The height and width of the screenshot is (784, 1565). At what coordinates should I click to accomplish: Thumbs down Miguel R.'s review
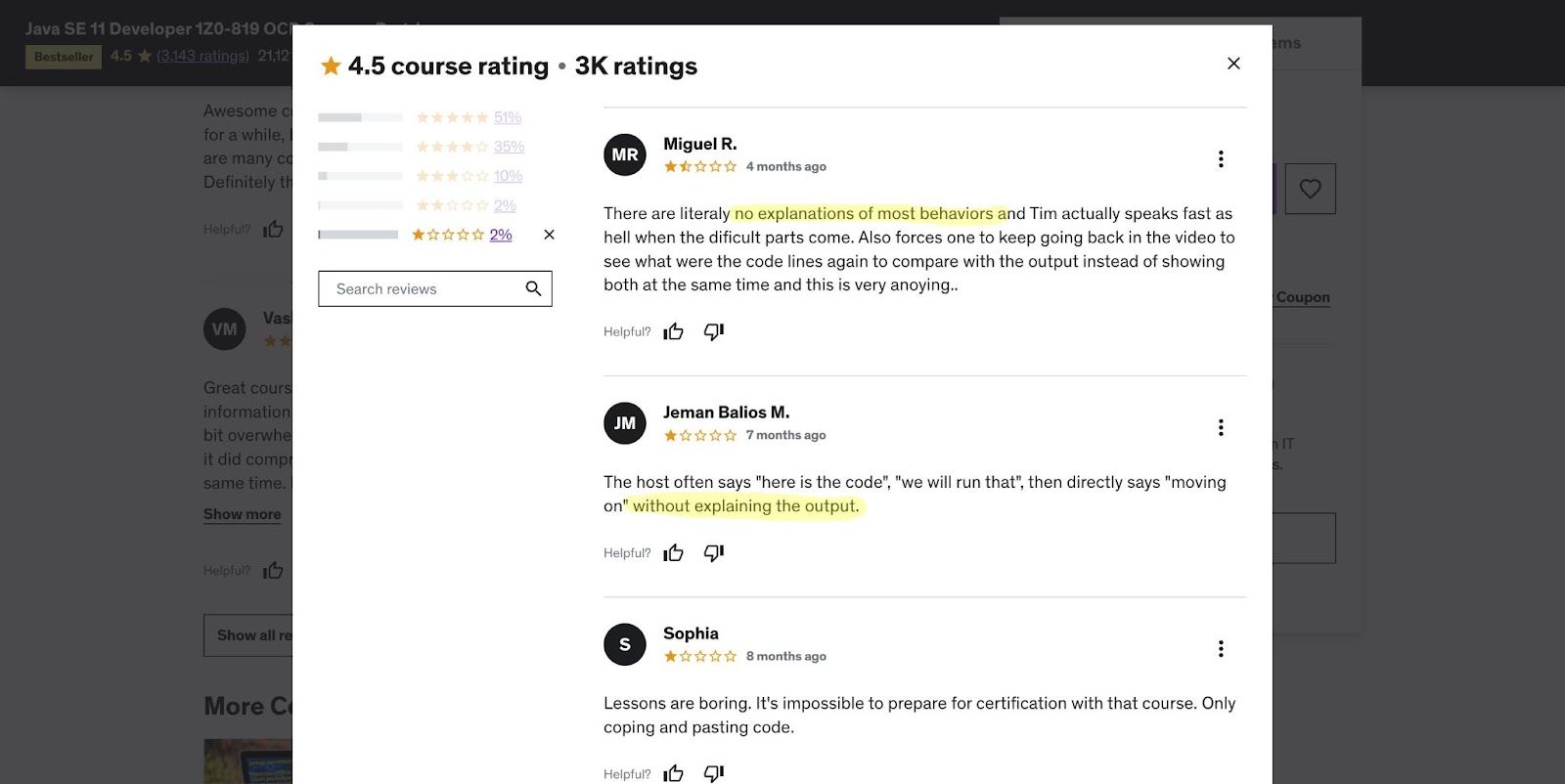pyautogui.click(x=713, y=331)
